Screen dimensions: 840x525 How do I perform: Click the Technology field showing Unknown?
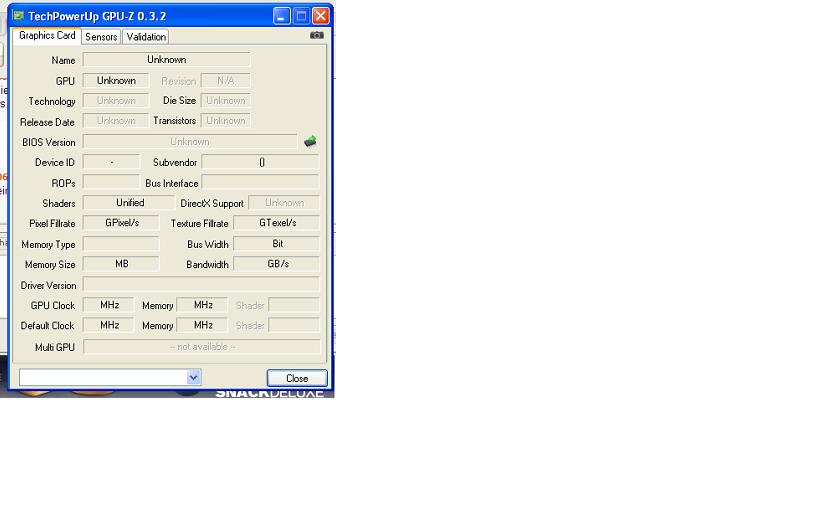coord(116,101)
